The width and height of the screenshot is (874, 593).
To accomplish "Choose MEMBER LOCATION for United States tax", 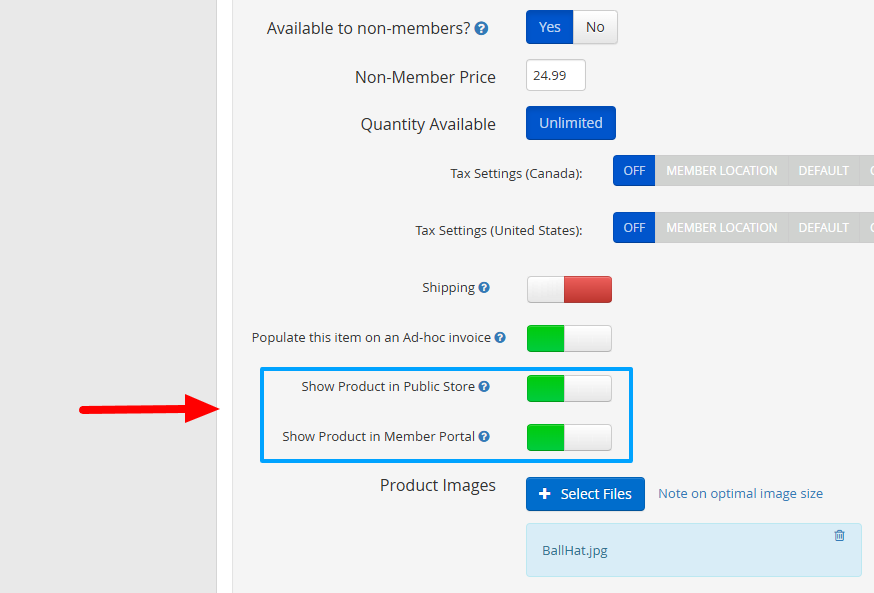I will [721, 228].
